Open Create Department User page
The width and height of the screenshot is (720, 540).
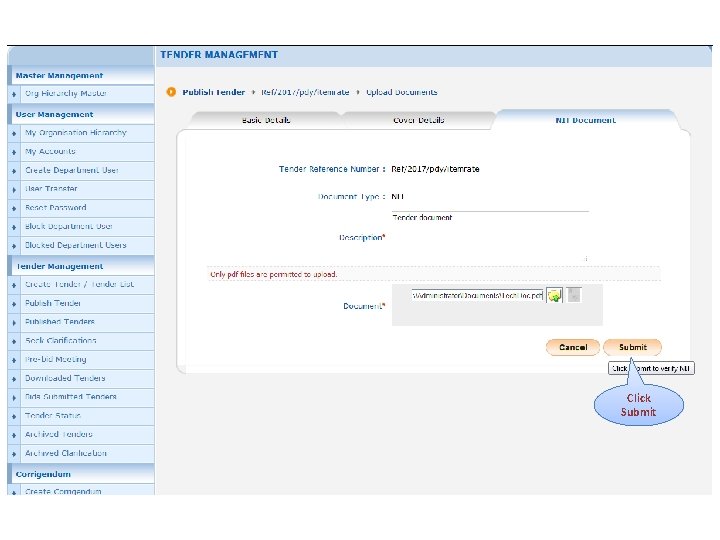(x=72, y=170)
